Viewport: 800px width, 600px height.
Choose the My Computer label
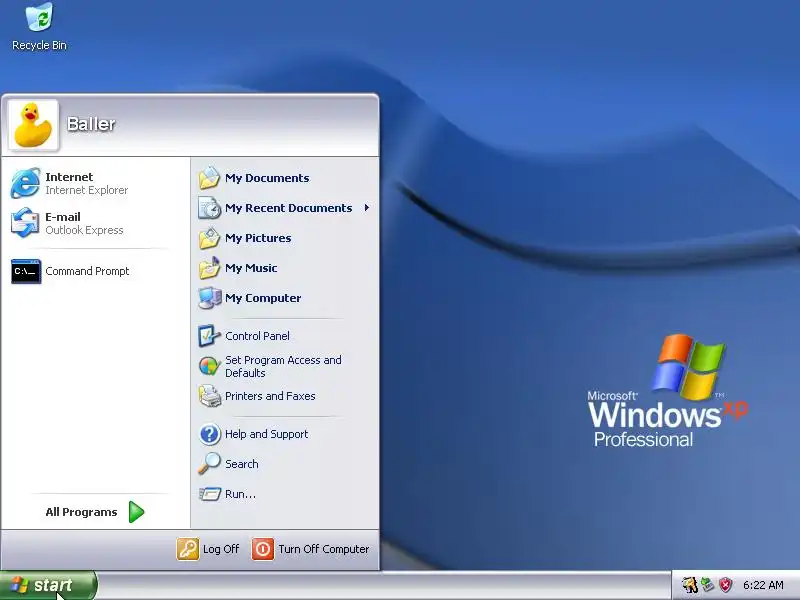tap(263, 298)
